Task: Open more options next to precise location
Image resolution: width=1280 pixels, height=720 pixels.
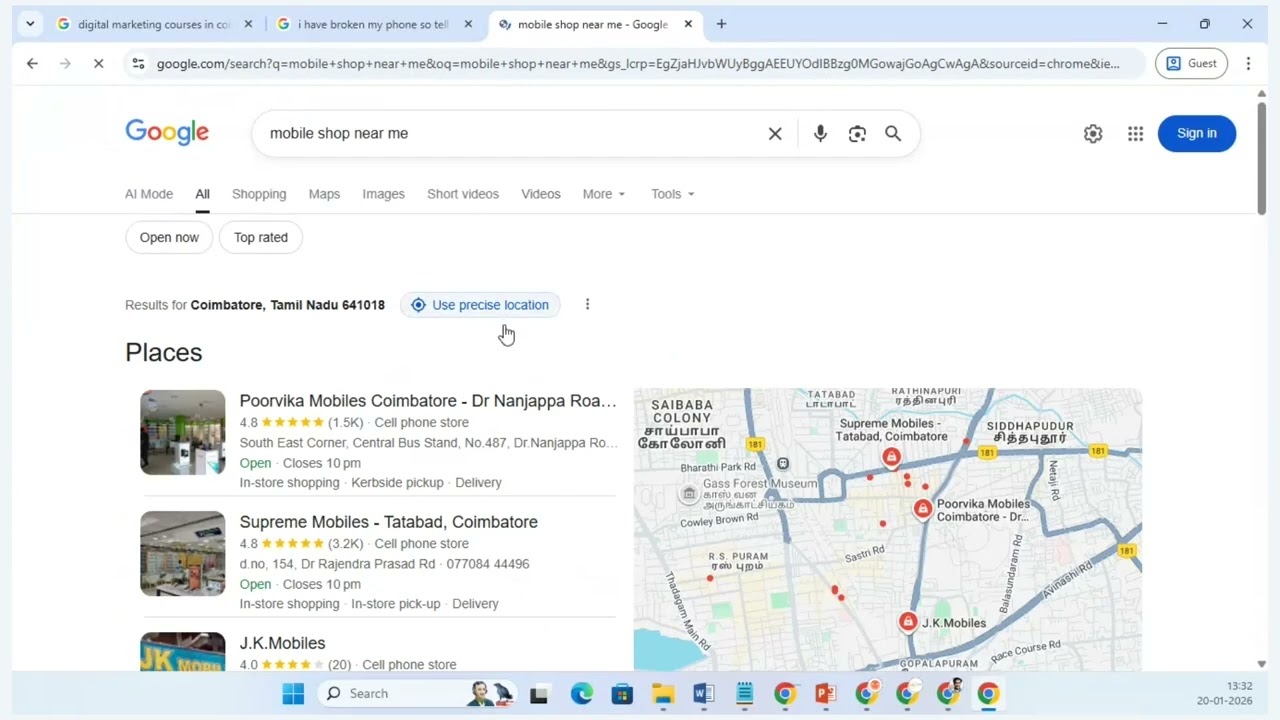Action: (x=587, y=305)
